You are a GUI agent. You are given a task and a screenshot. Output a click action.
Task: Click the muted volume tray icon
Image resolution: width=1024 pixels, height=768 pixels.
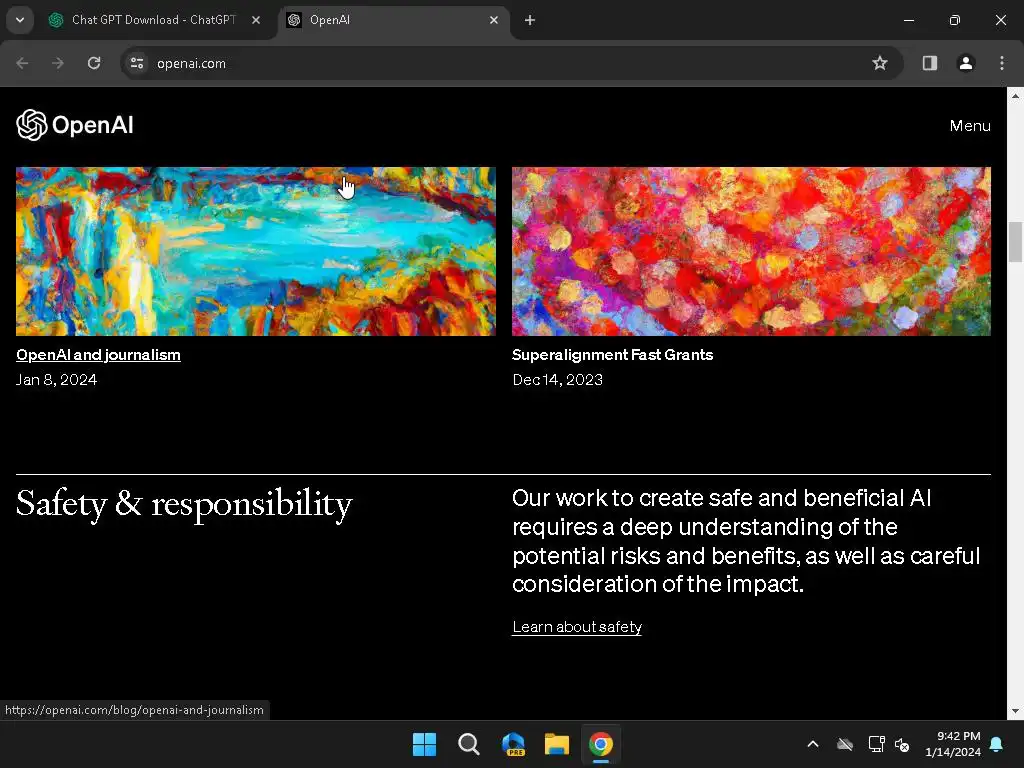coord(902,744)
